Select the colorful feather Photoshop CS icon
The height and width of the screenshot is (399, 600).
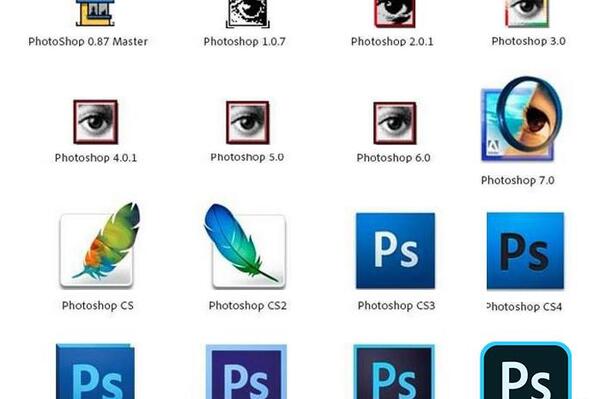point(99,245)
